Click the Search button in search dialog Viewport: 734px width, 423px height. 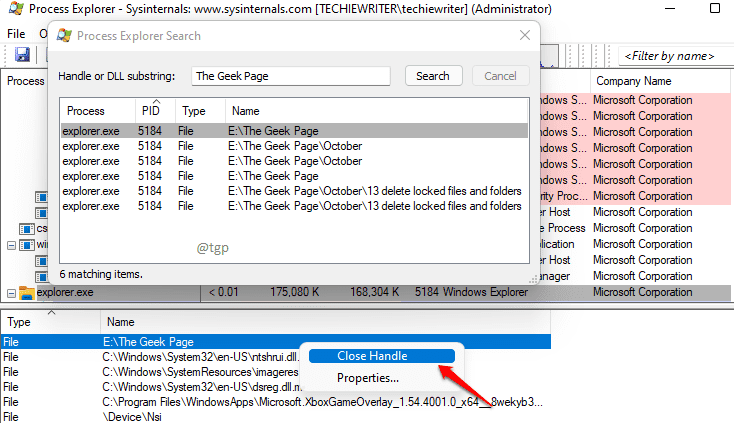click(433, 76)
